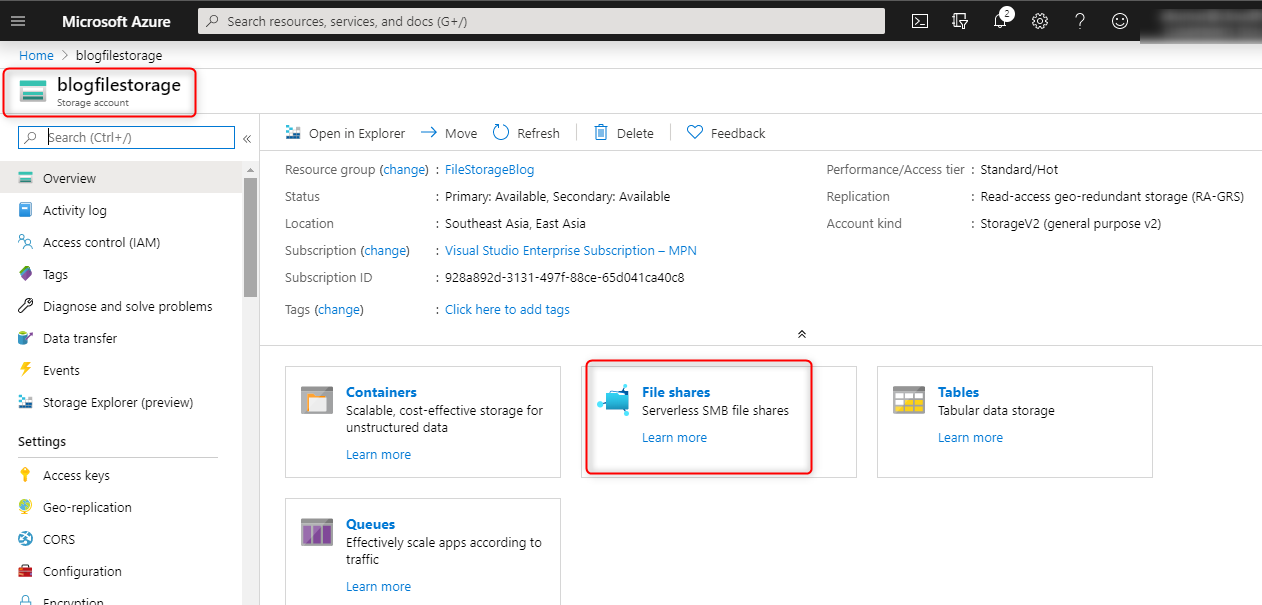Screen dimensions: 1262x605
Task: Collapse the essentials section chevron
Action: point(801,334)
